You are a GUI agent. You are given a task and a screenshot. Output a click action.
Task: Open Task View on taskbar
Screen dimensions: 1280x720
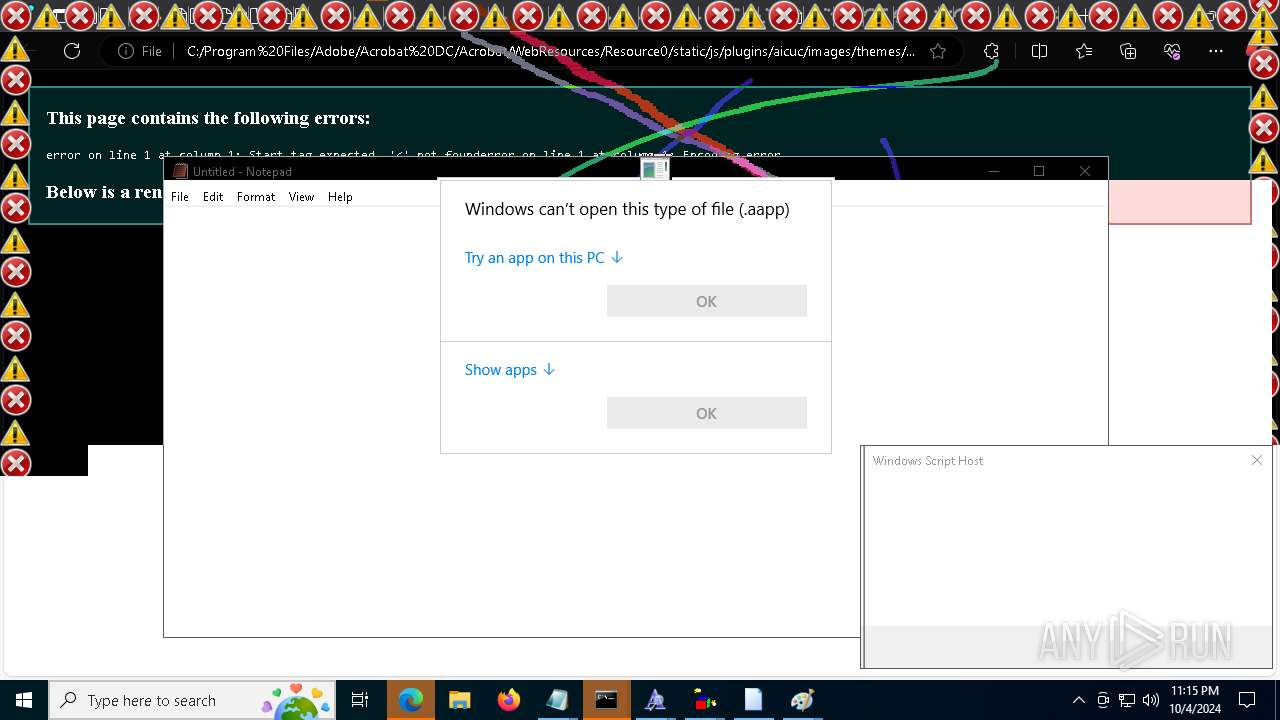(360, 700)
